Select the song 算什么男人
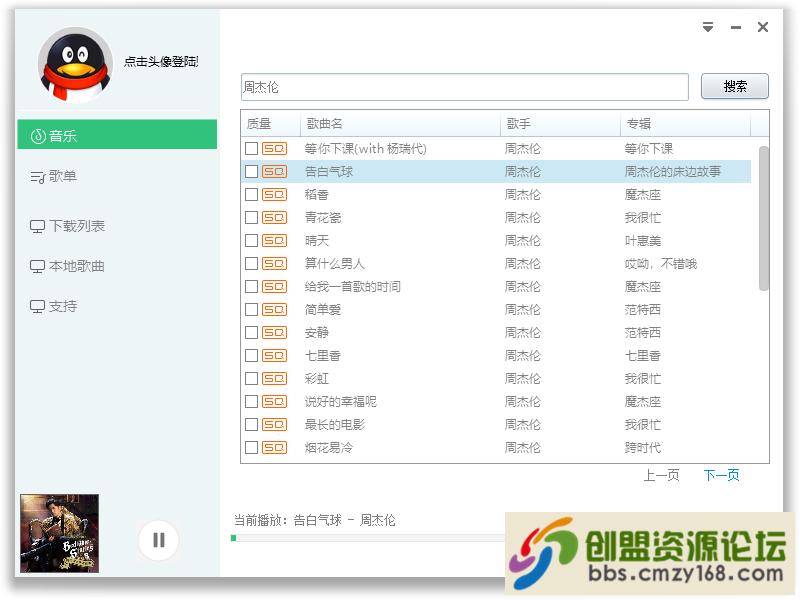This screenshot has width=800, height=600. [x=335, y=263]
